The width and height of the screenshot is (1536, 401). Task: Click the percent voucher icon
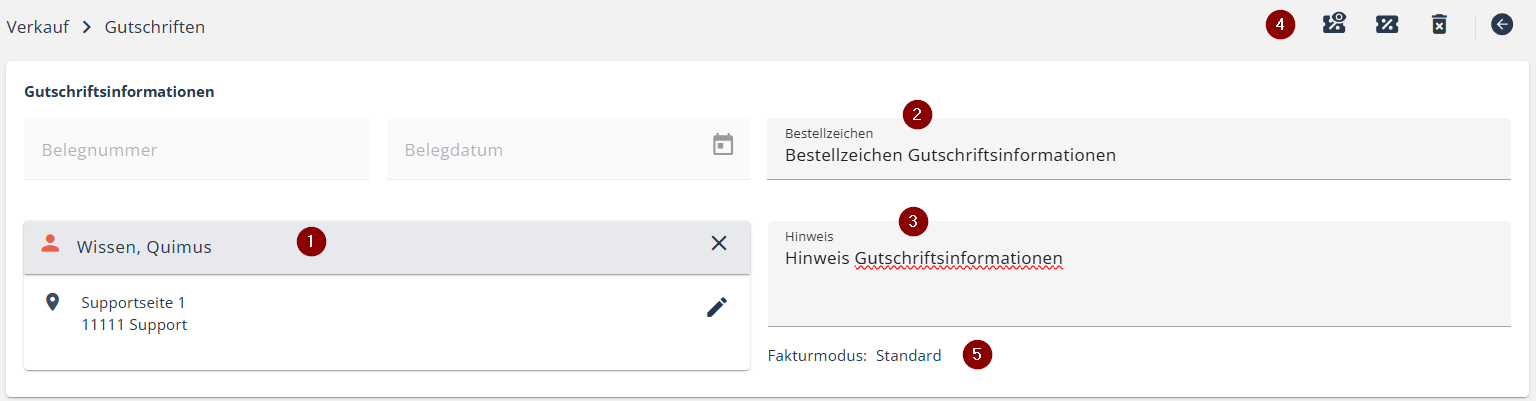(x=1387, y=24)
